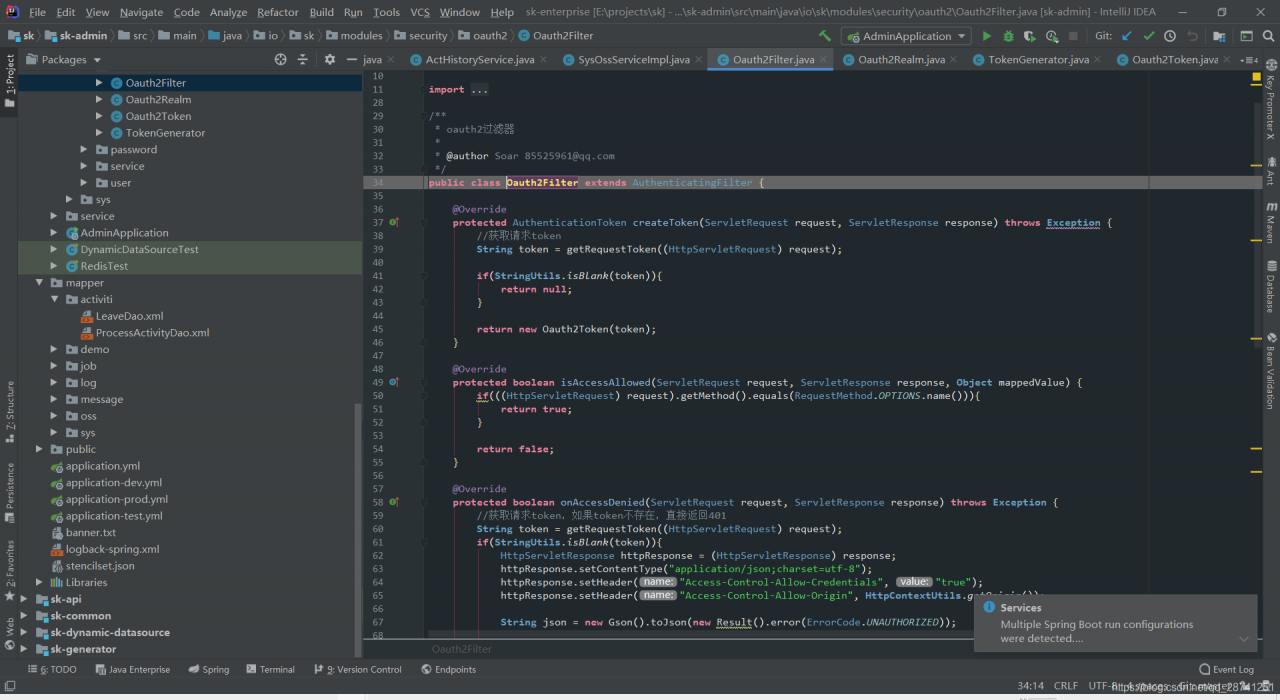
Task: Expand the folded import statements
Action: pos(480,90)
